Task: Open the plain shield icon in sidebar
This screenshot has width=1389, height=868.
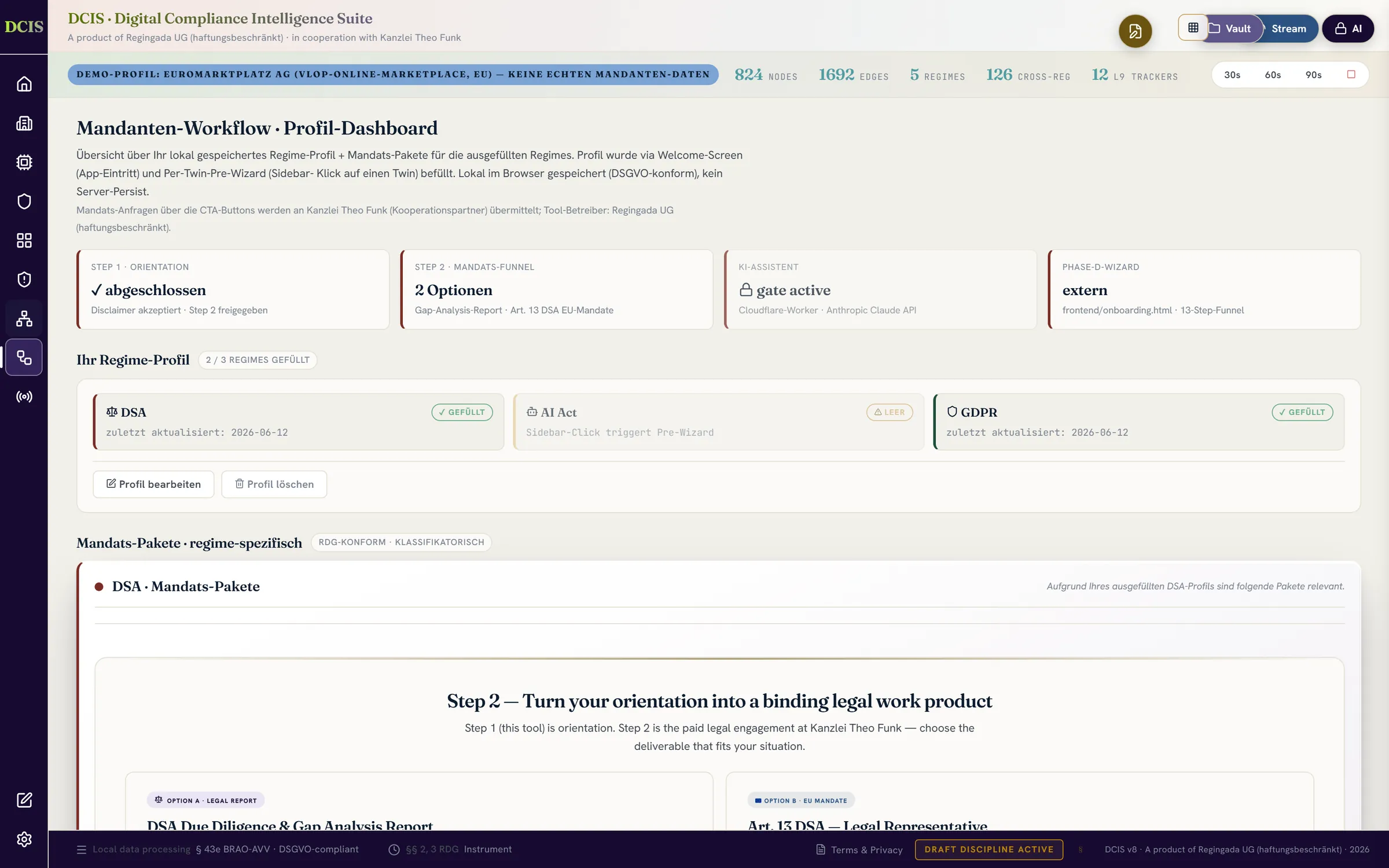Action: tap(24, 201)
